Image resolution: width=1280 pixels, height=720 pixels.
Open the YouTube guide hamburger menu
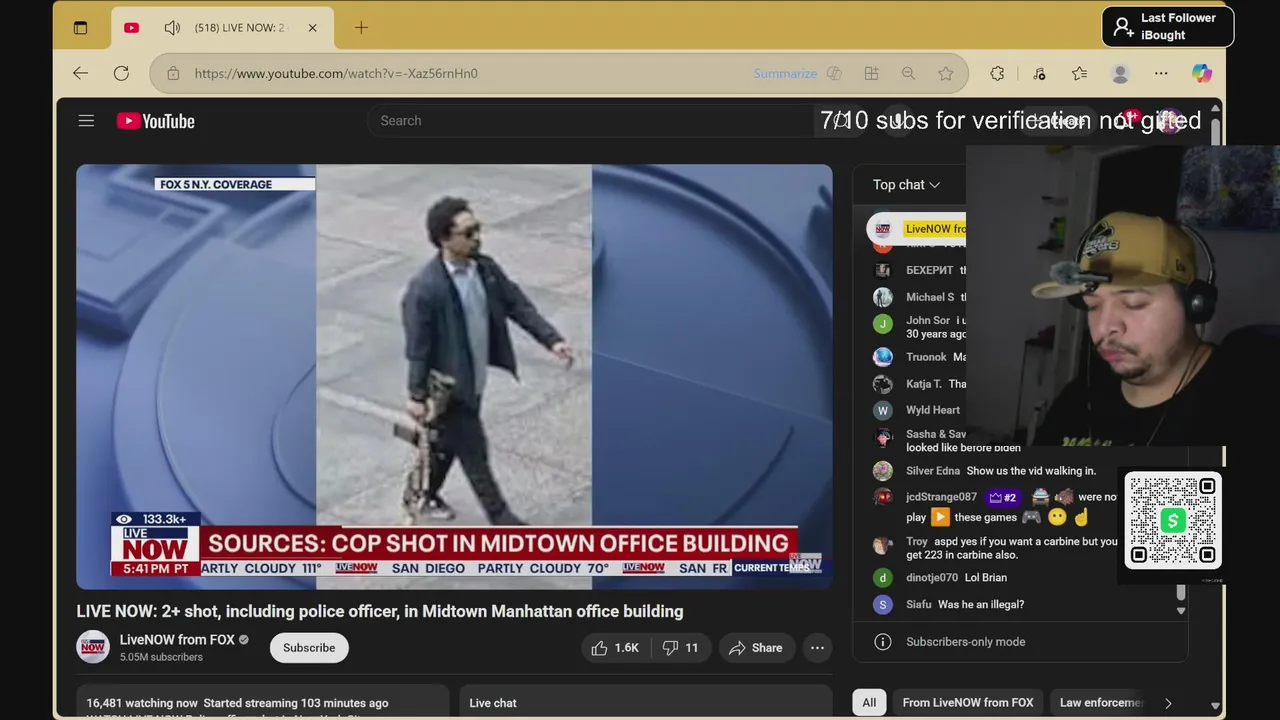click(86, 121)
